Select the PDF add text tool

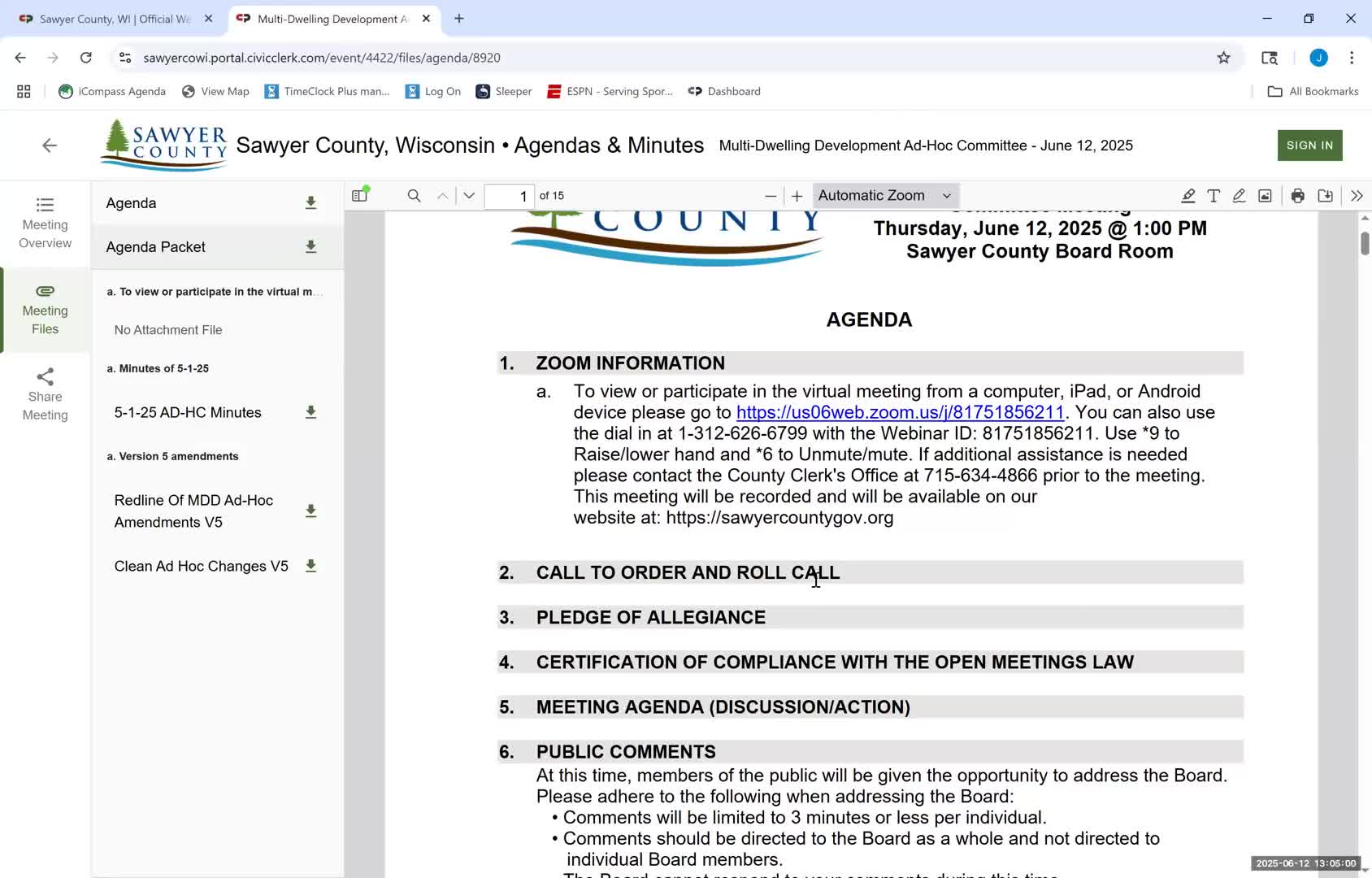pos(1214,196)
